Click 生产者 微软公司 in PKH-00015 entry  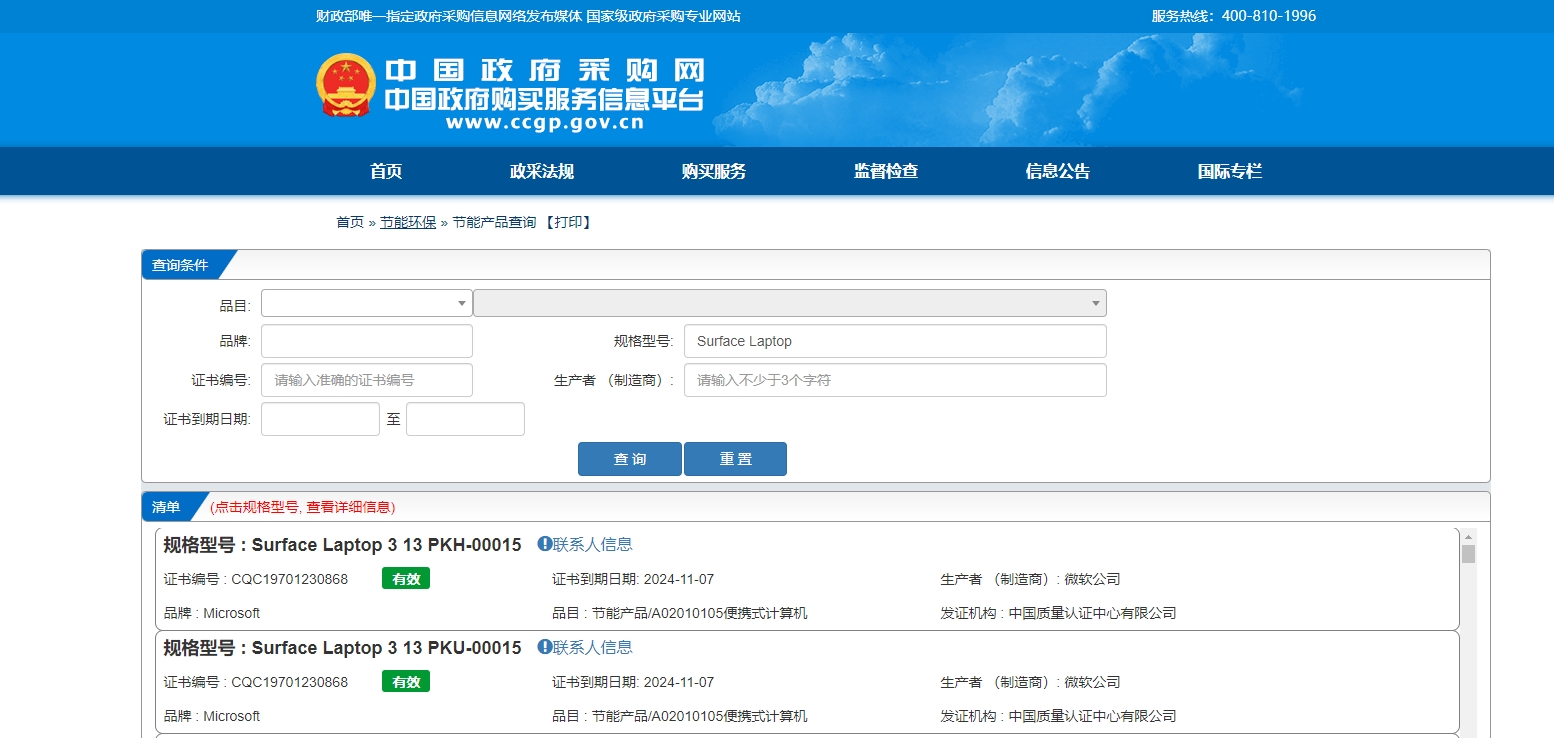coord(1030,579)
